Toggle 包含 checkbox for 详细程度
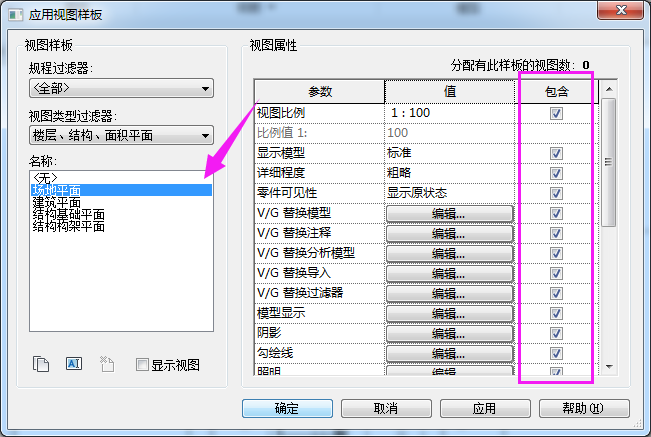 click(556, 173)
